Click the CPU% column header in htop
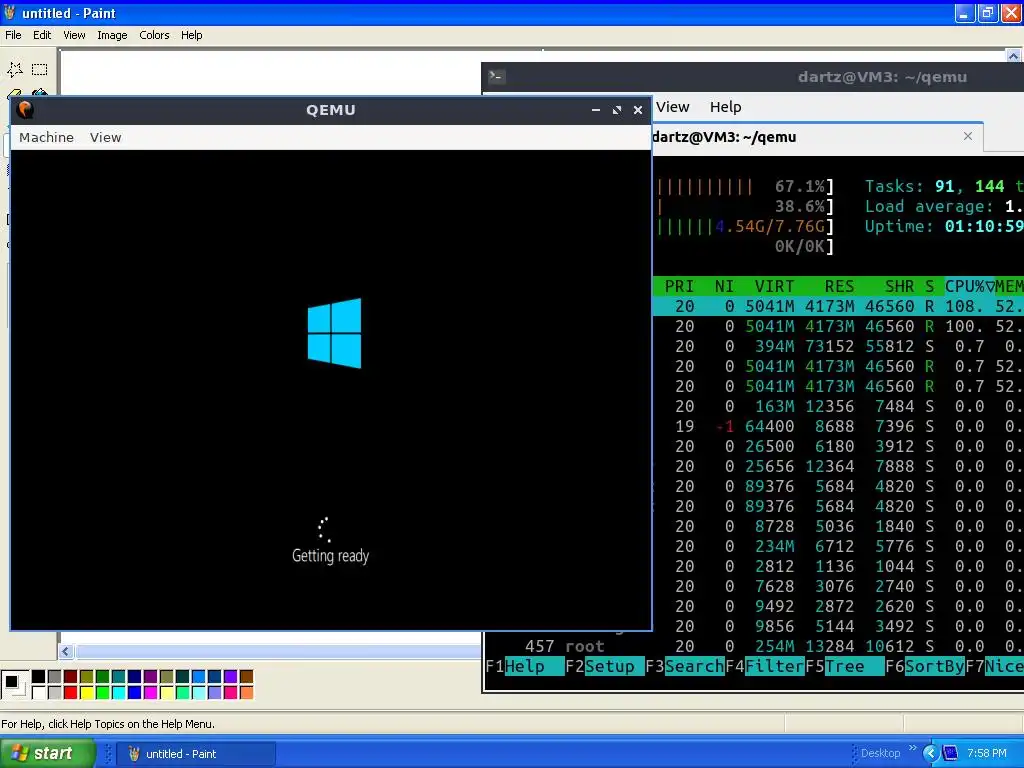1024x768 pixels. (x=969, y=286)
